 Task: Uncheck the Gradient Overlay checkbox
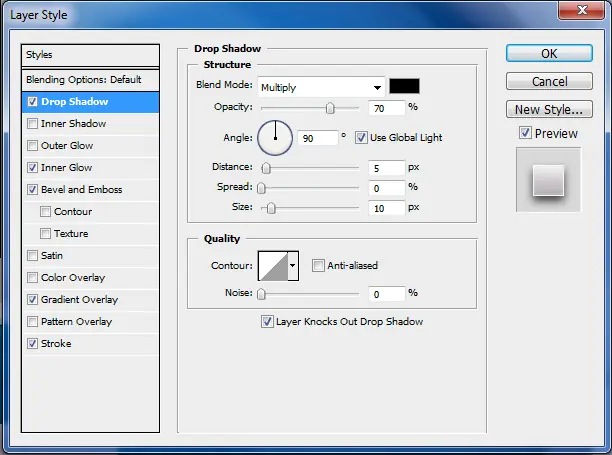point(32,300)
